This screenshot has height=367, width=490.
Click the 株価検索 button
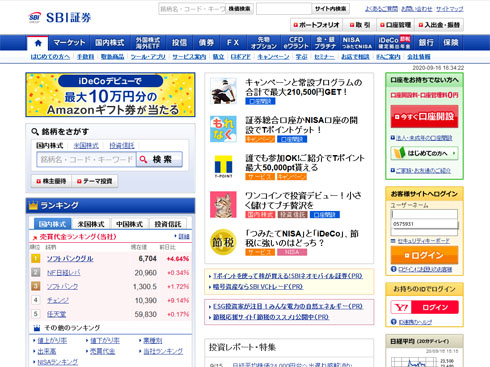pos(239,9)
